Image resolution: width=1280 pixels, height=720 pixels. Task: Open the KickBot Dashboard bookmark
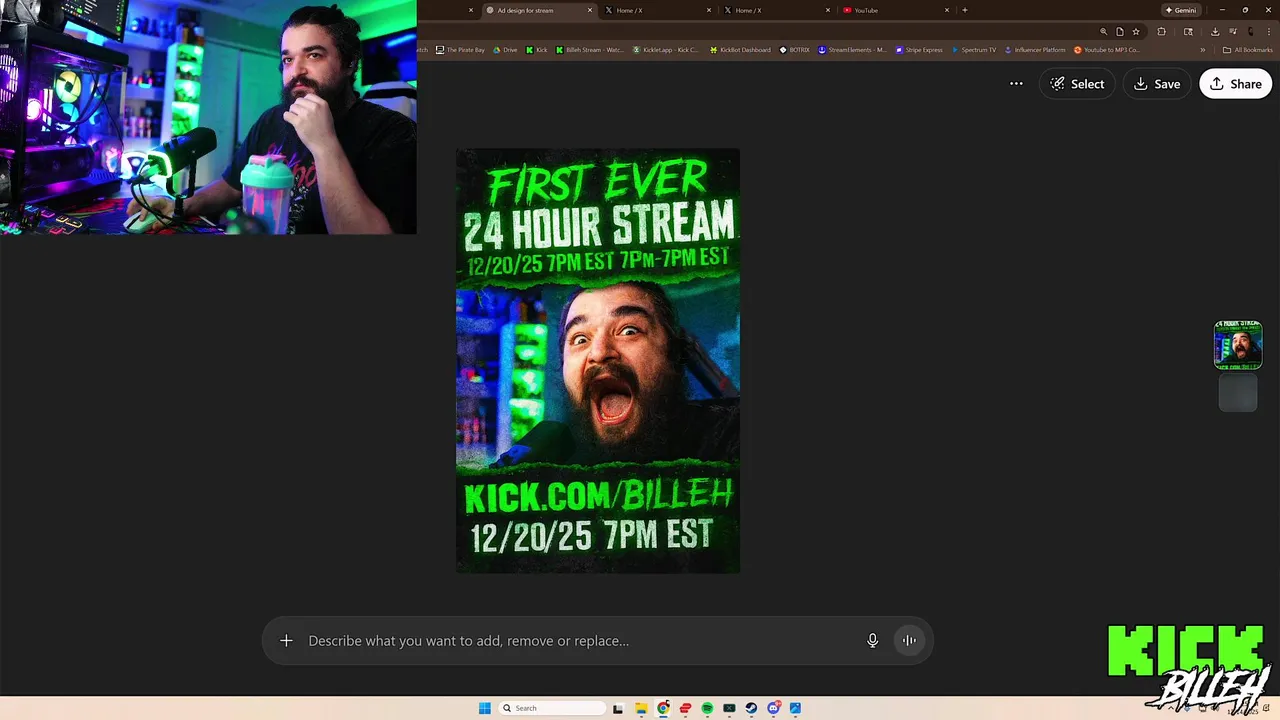click(740, 50)
